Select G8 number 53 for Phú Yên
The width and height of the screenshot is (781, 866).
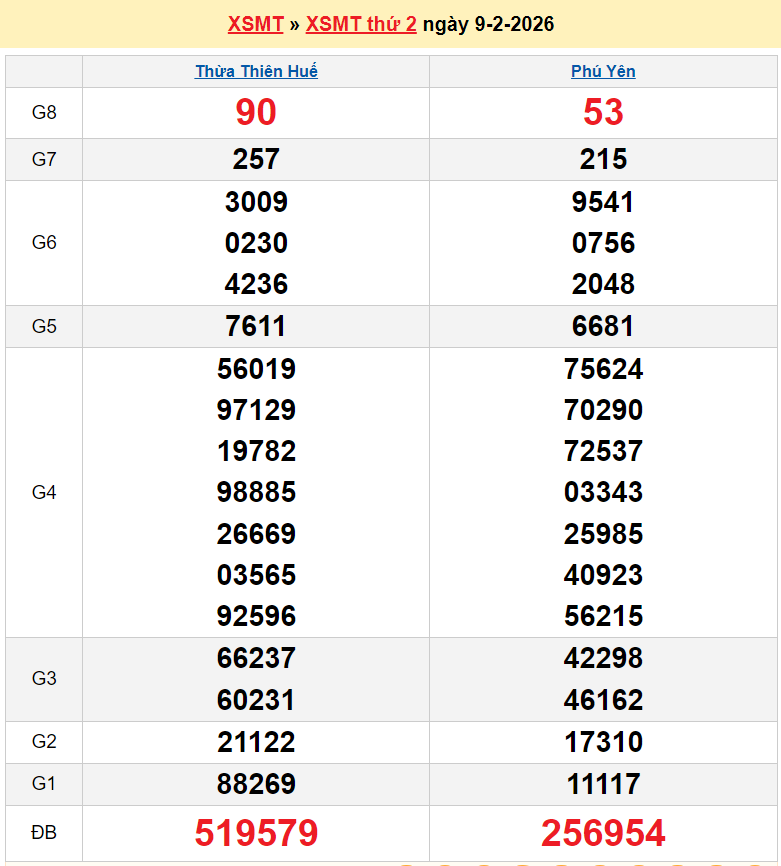point(603,113)
